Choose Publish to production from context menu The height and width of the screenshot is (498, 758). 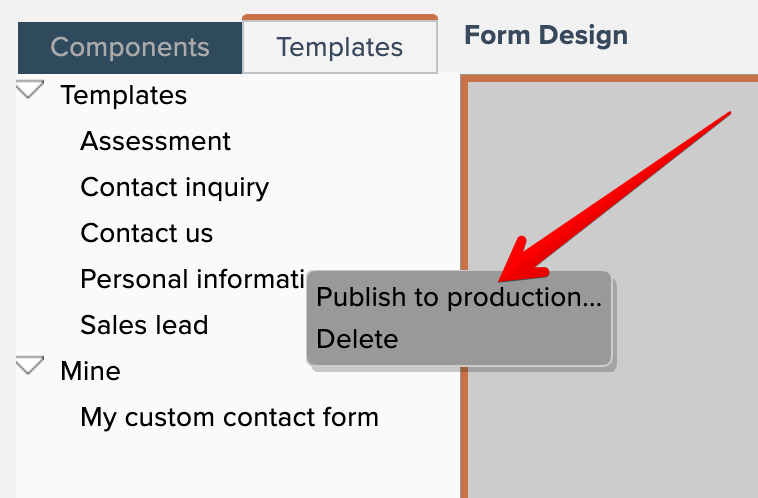[458, 297]
